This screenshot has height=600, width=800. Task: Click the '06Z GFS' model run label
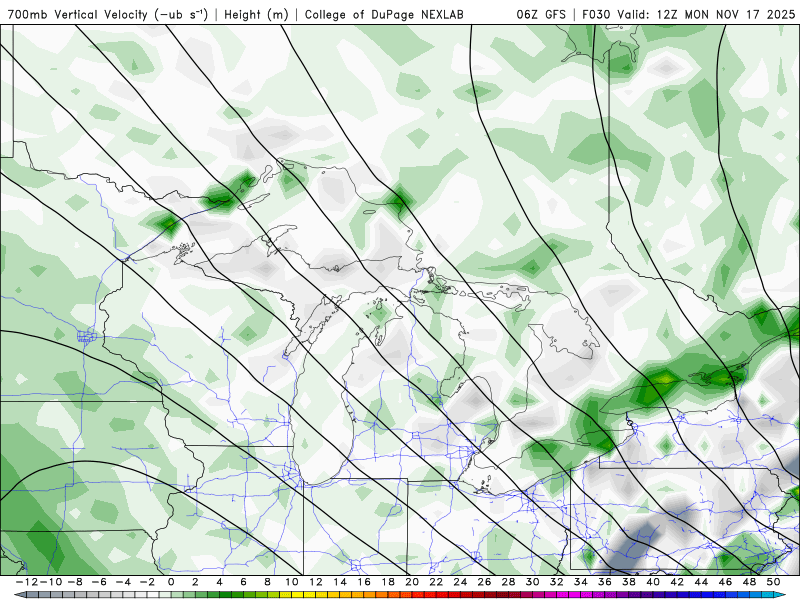(541, 14)
